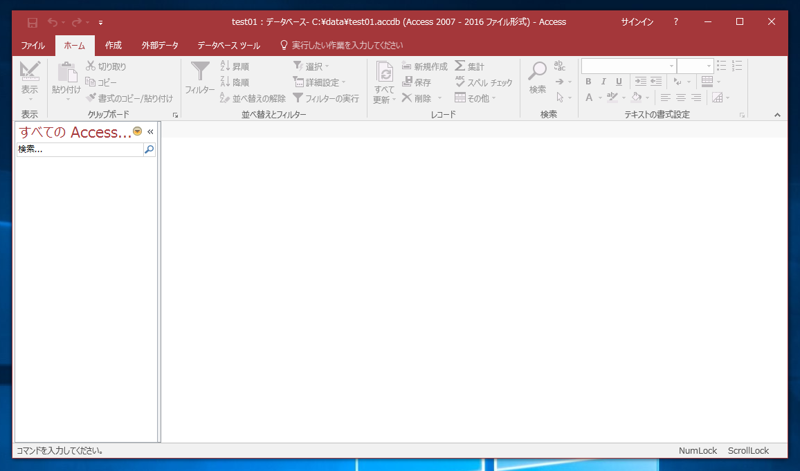Align text left

pyautogui.click(x=665, y=97)
